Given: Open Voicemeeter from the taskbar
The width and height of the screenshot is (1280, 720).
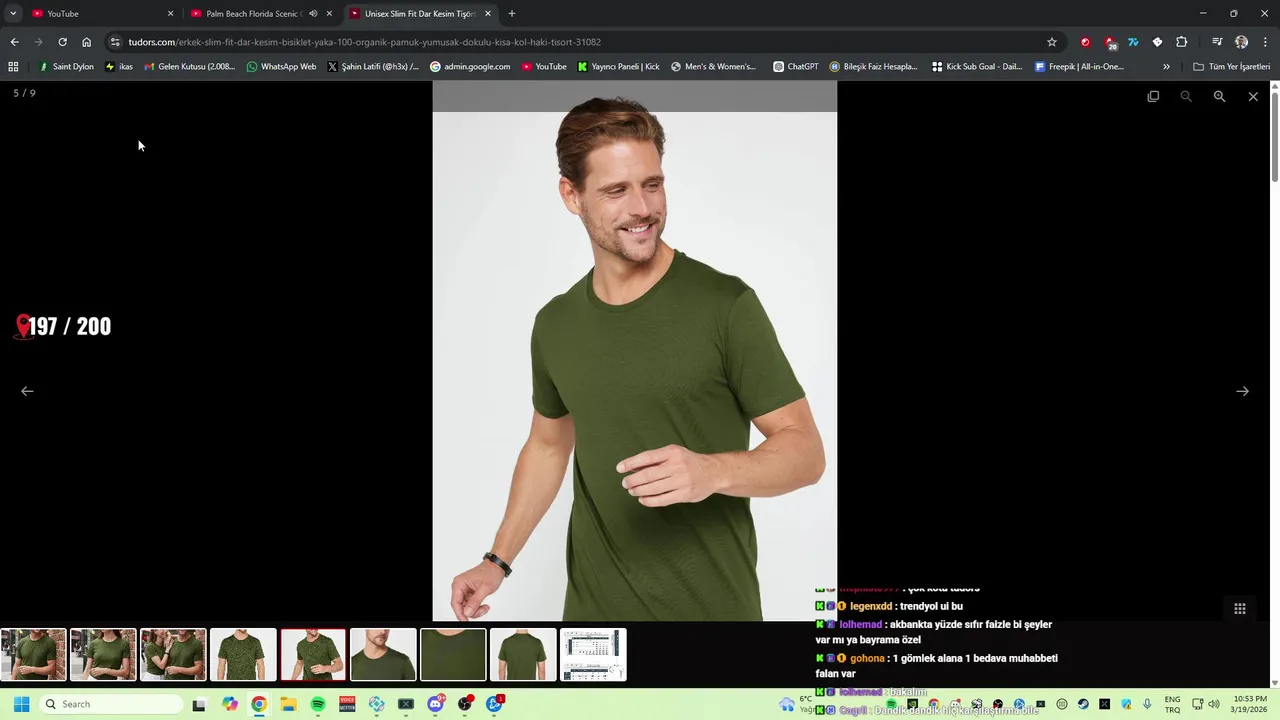Looking at the screenshot, I should tap(347, 704).
